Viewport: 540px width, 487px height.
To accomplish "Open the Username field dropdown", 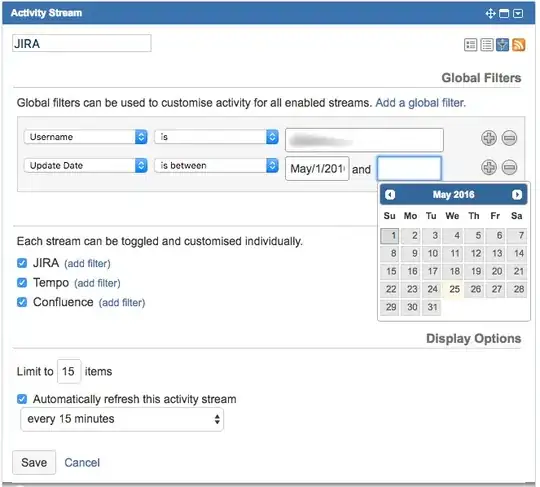I will (86, 137).
